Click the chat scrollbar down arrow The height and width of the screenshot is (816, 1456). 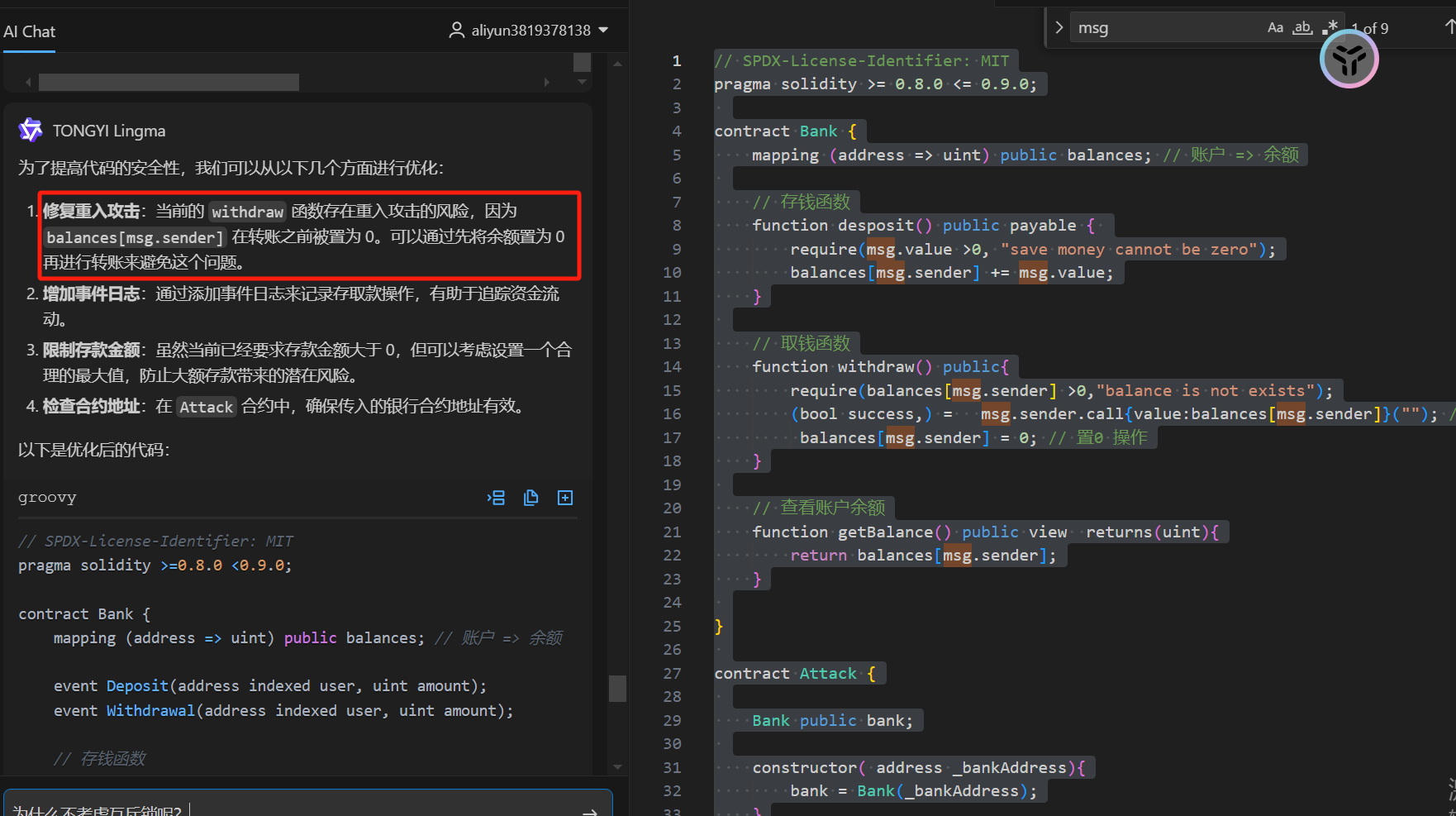click(617, 767)
